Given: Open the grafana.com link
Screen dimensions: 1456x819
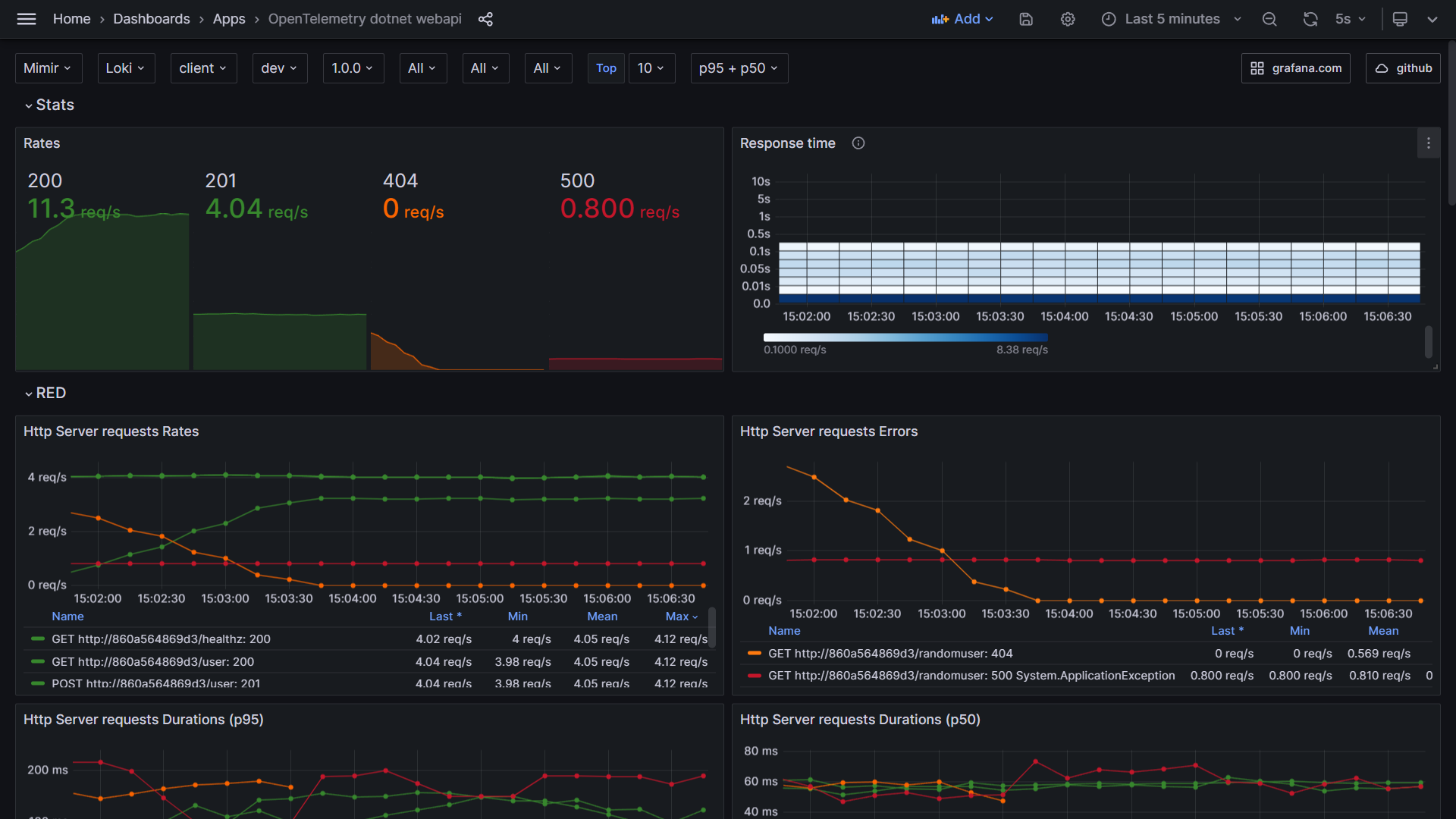Looking at the screenshot, I should coord(1295,68).
